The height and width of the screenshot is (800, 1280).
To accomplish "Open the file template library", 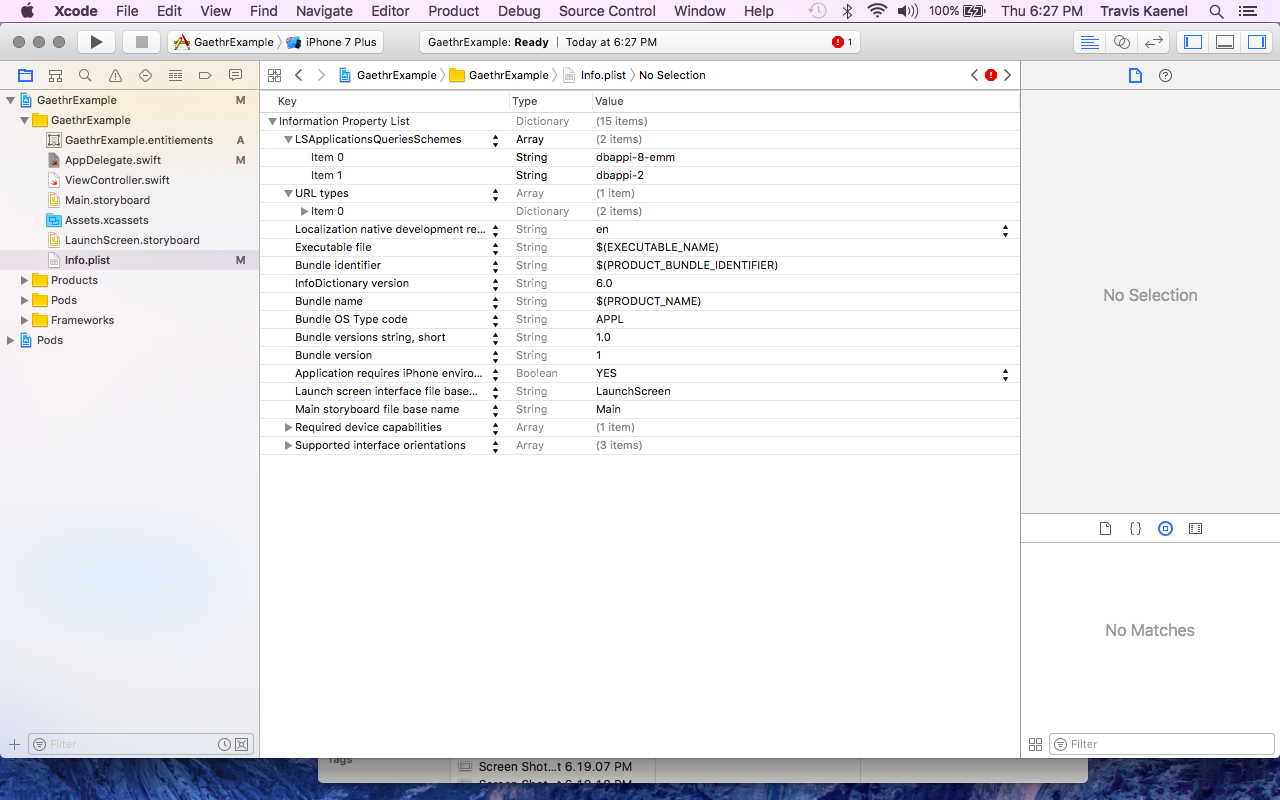I will coord(1105,528).
